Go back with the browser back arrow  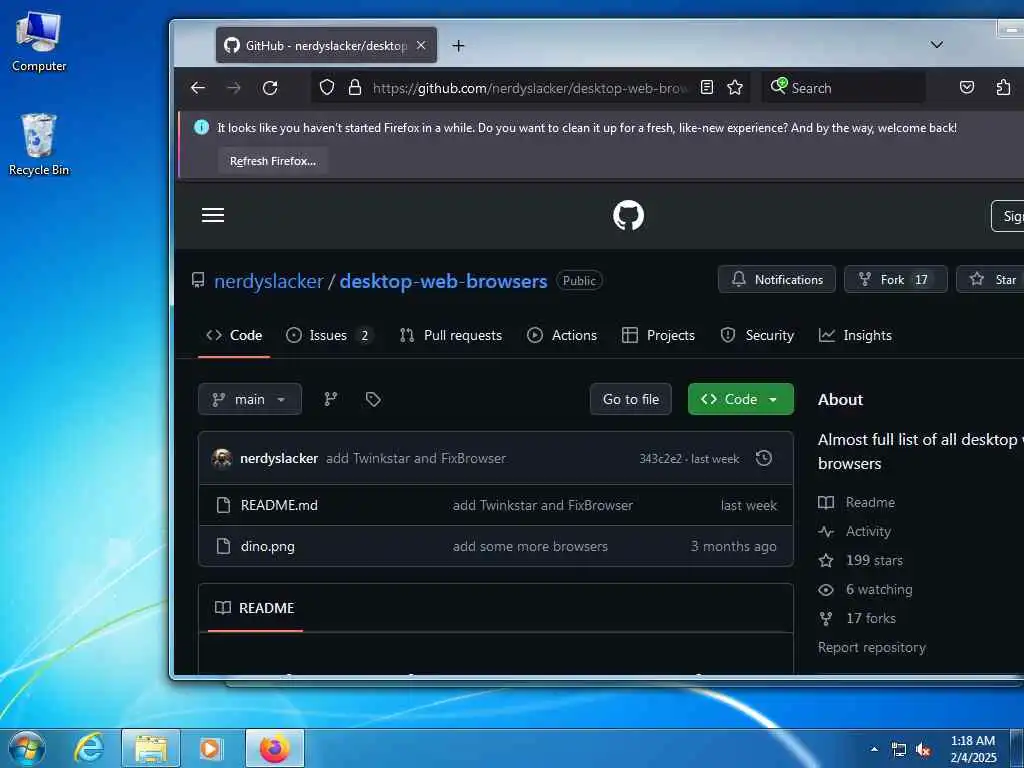coord(198,88)
